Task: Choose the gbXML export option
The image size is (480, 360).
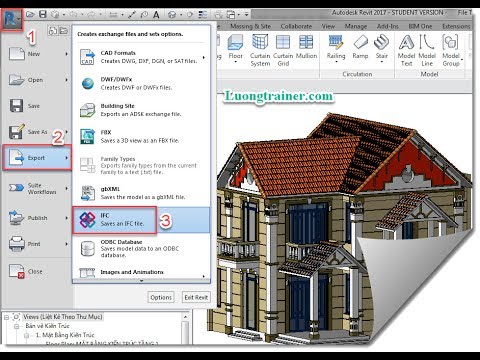Action: 141,193
